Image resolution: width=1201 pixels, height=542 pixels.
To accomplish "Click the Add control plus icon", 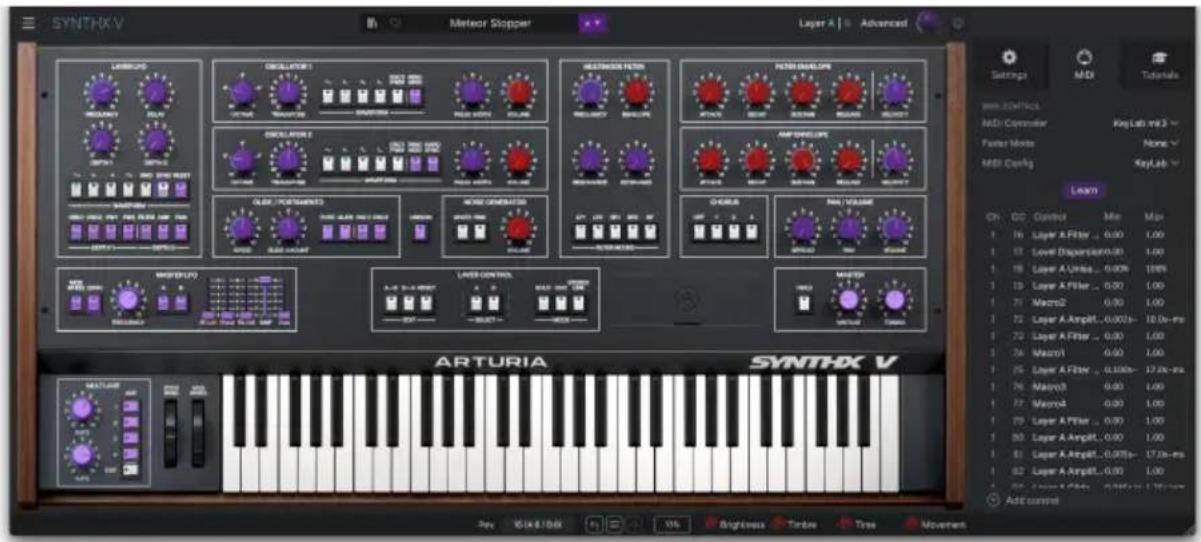I will coord(993,499).
